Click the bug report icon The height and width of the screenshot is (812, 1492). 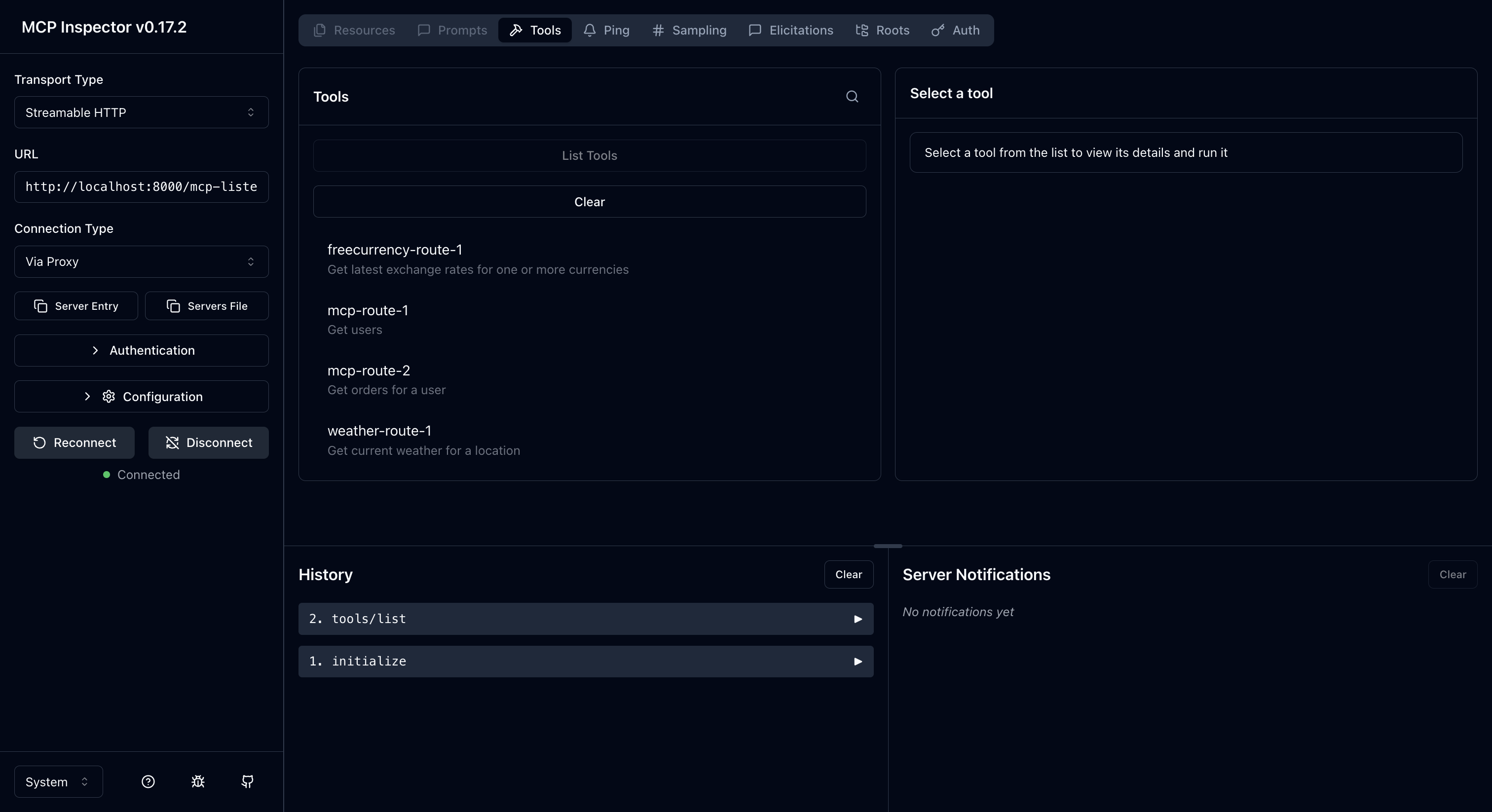point(197,781)
